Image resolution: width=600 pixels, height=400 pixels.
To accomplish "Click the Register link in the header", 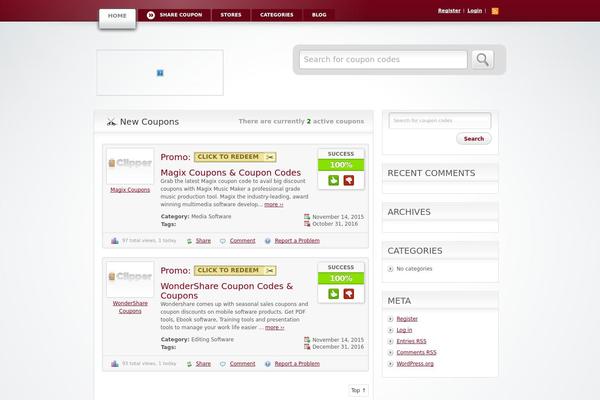I will coord(449,11).
